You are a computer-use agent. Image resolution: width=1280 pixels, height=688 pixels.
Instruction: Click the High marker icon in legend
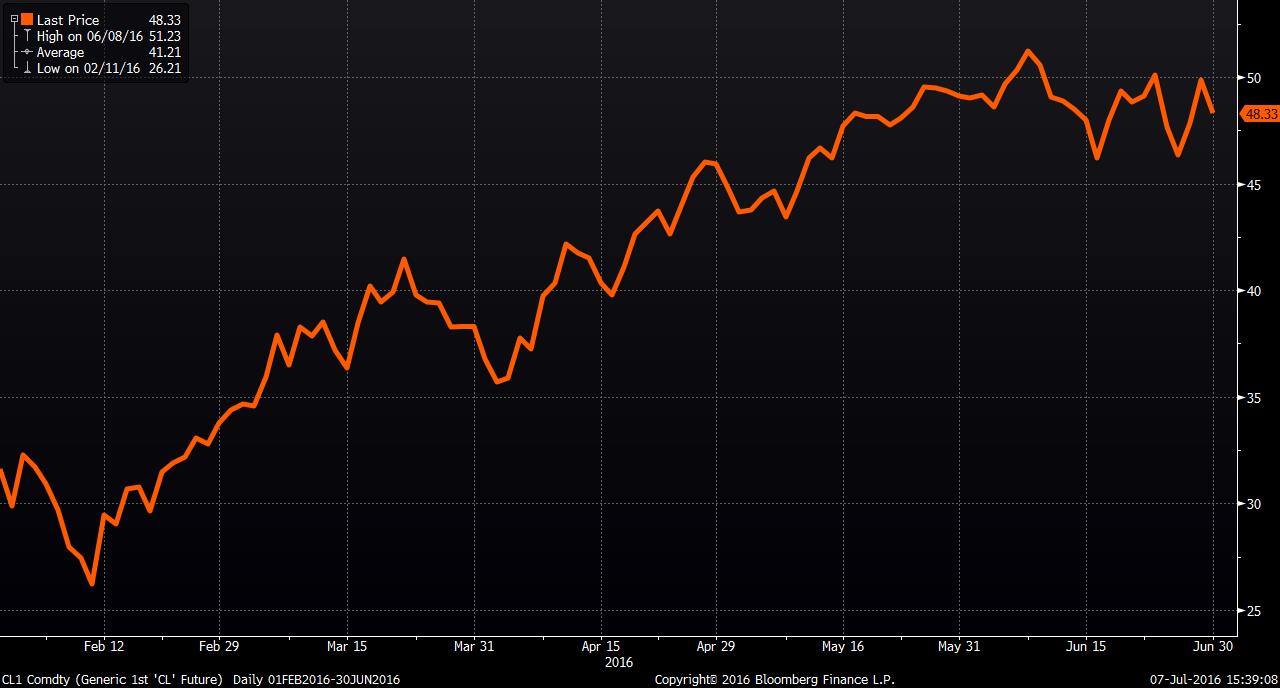[27, 36]
